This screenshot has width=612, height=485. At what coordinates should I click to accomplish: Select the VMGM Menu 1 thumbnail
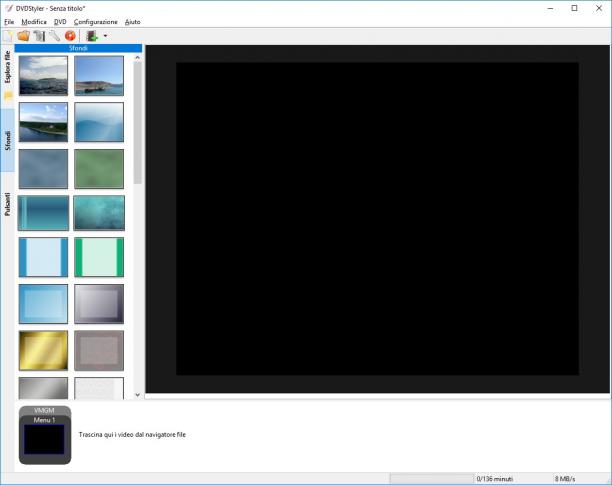[x=45, y=435]
